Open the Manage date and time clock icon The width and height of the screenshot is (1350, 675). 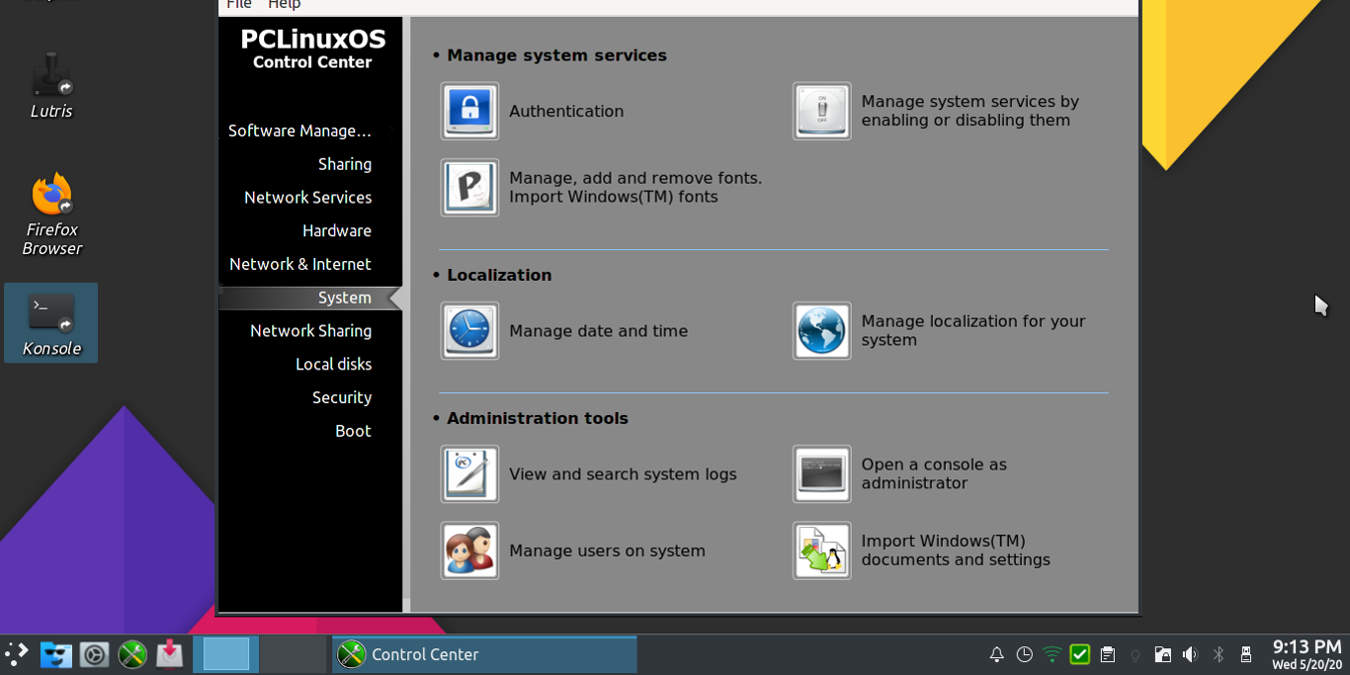[x=469, y=330]
